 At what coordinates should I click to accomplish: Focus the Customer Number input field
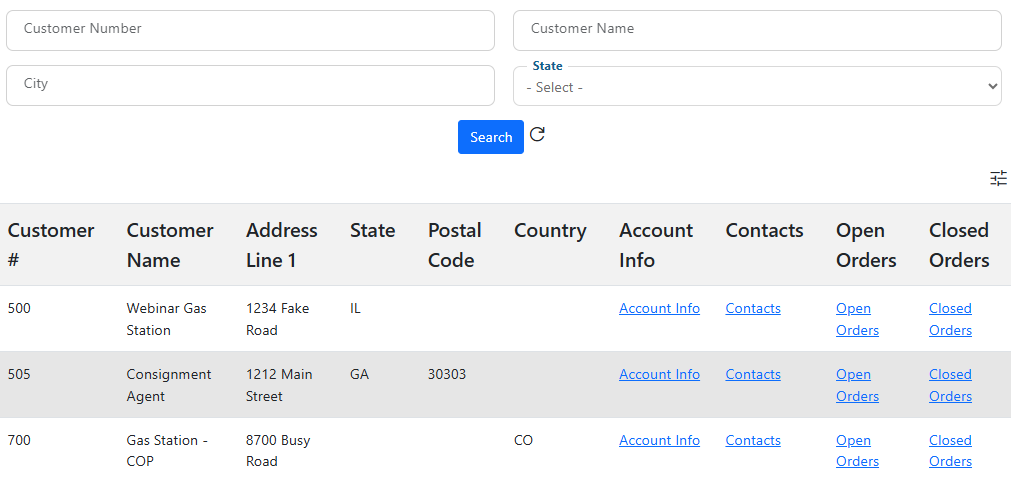pos(250,30)
